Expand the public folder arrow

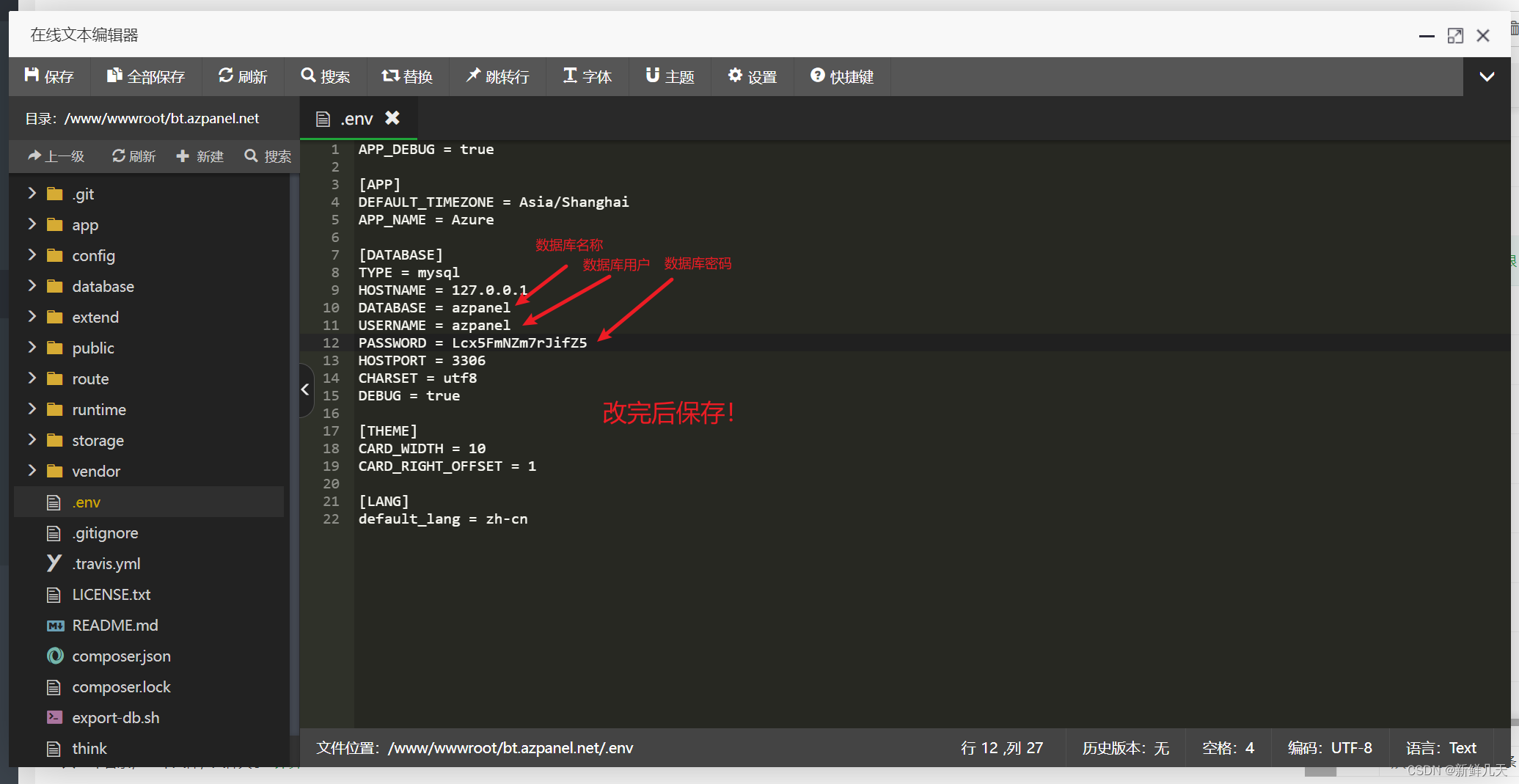pyautogui.click(x=32, y=347)
